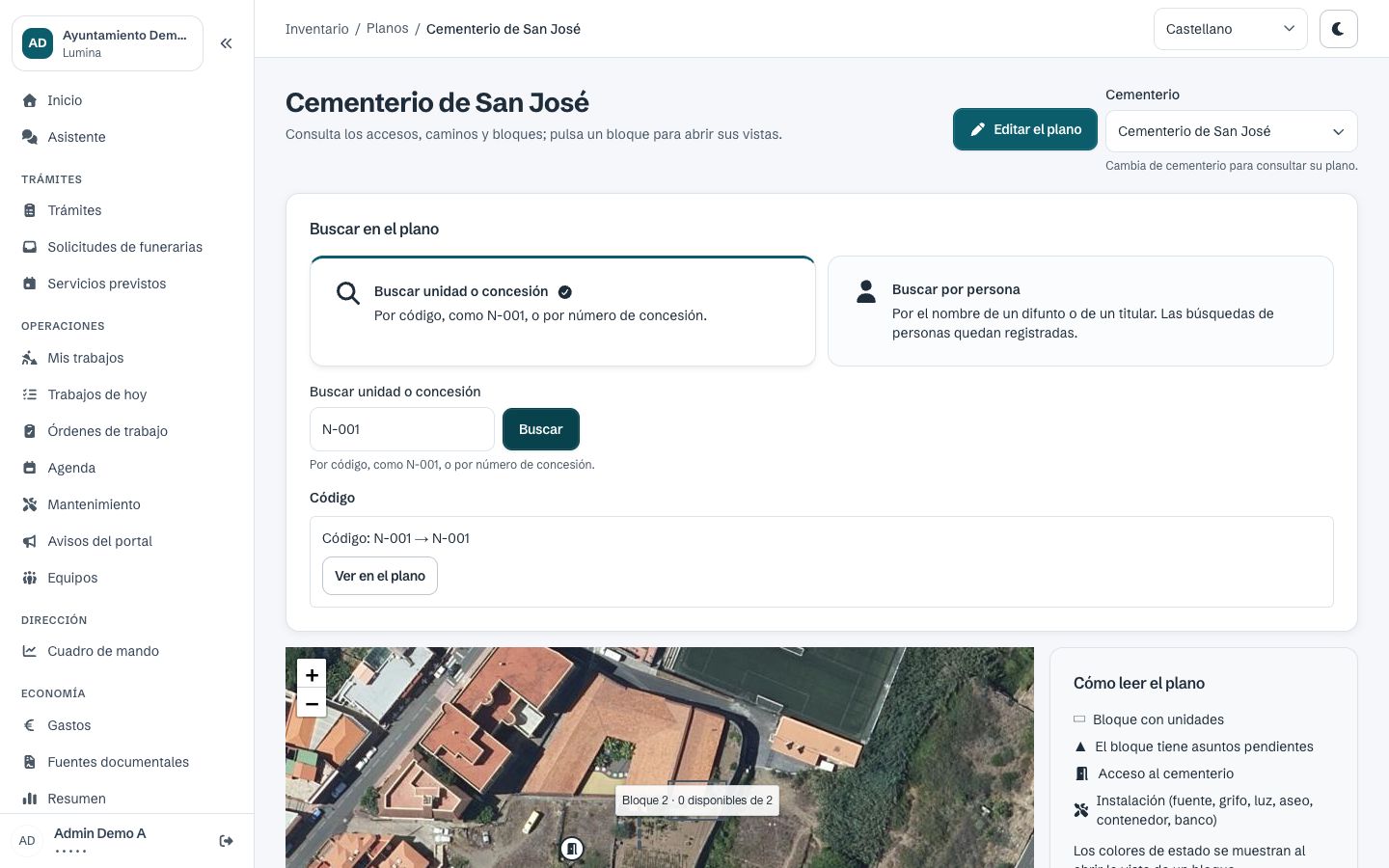Select the Buscar unidad o concesión option

562,311
